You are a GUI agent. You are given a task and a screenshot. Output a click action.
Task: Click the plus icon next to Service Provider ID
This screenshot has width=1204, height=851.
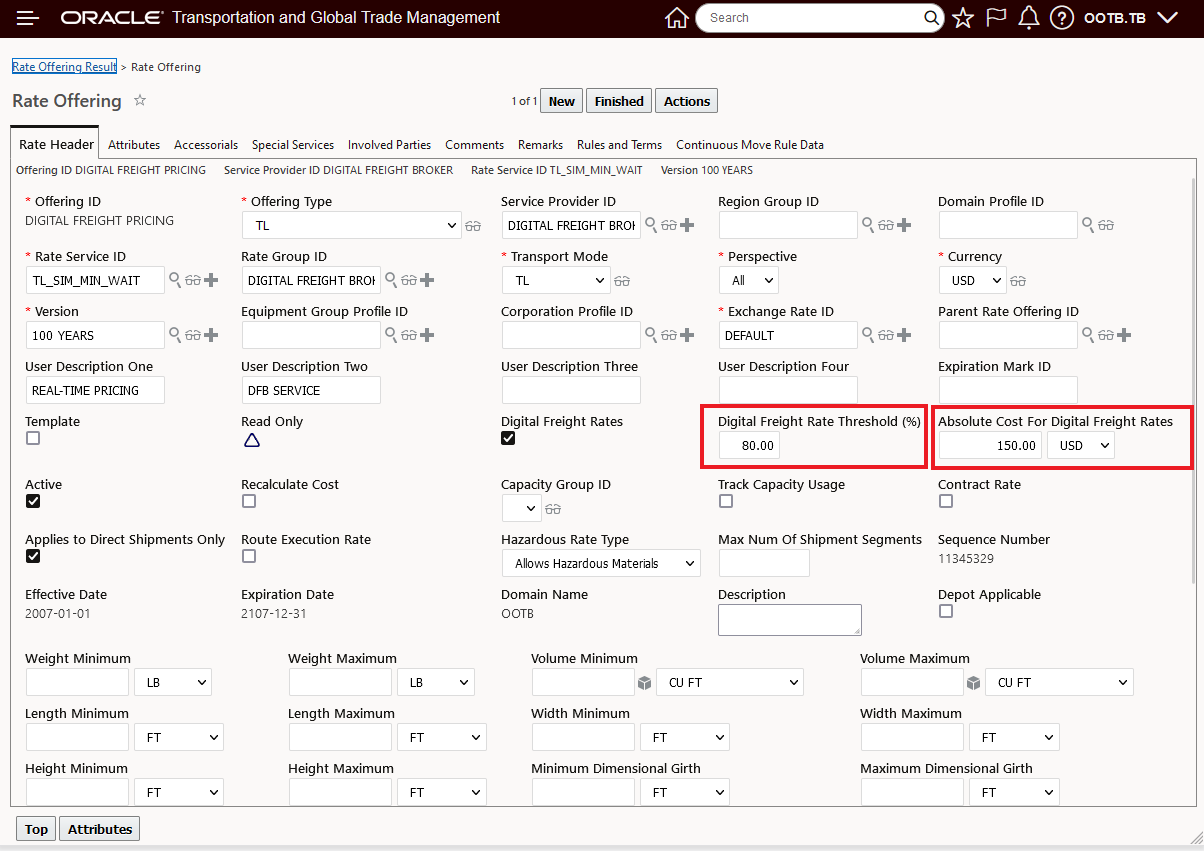tap(687, 225)
